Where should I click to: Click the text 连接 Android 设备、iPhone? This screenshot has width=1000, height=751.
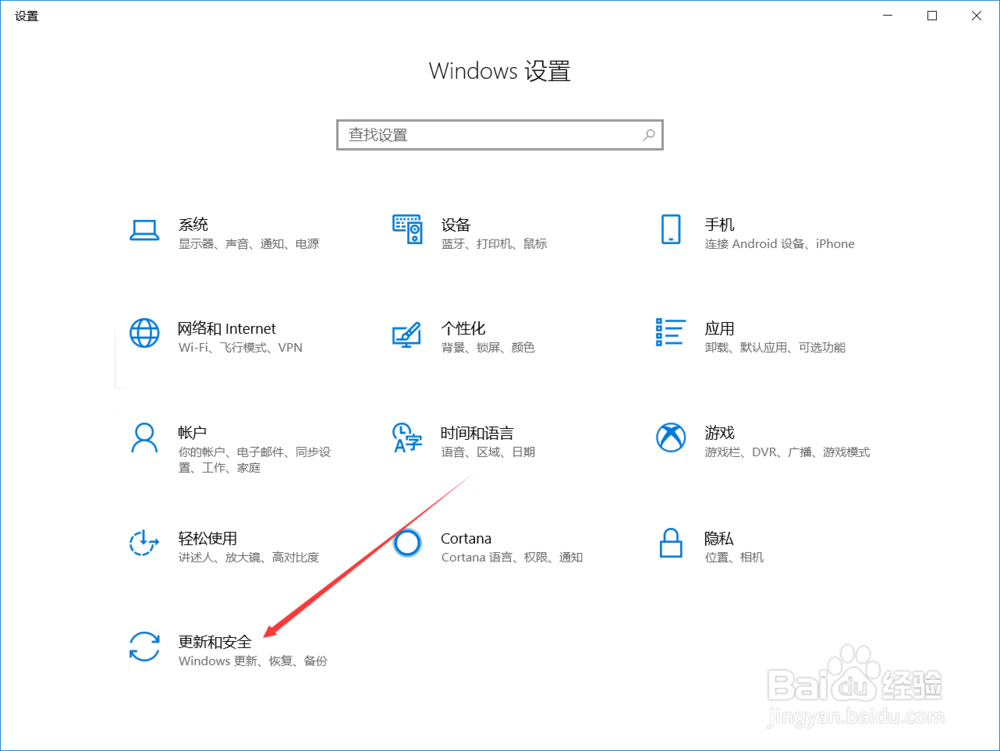coord(779,244)
